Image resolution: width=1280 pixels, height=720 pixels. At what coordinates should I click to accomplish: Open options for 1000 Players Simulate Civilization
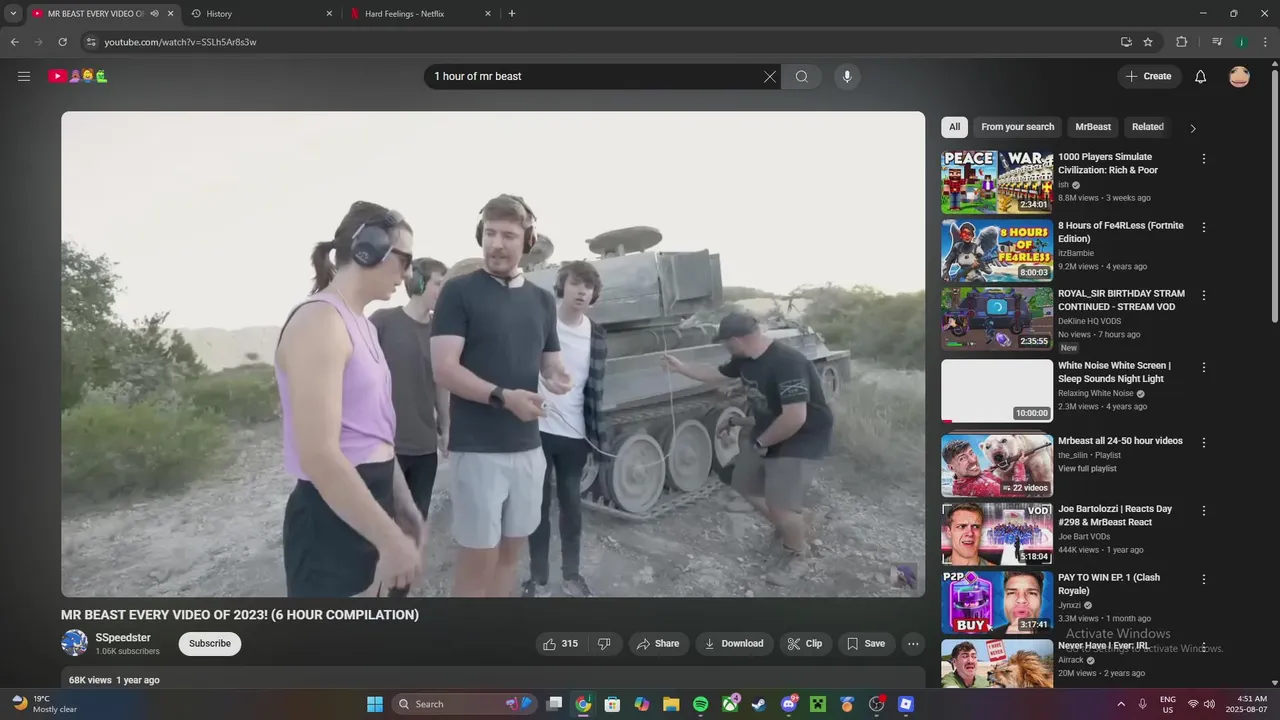(x=1204, y=159)
